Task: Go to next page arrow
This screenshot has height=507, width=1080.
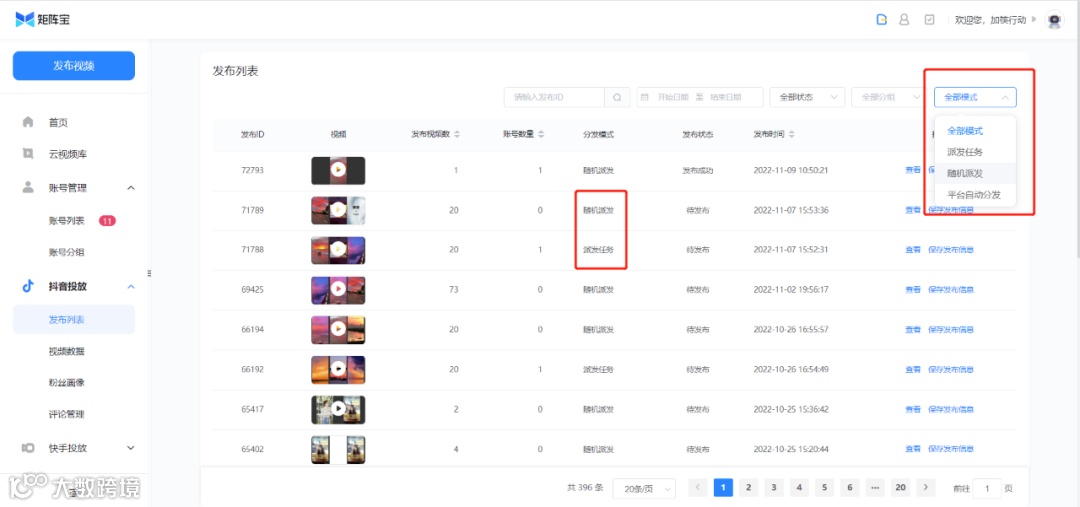Action: (926, 488)
